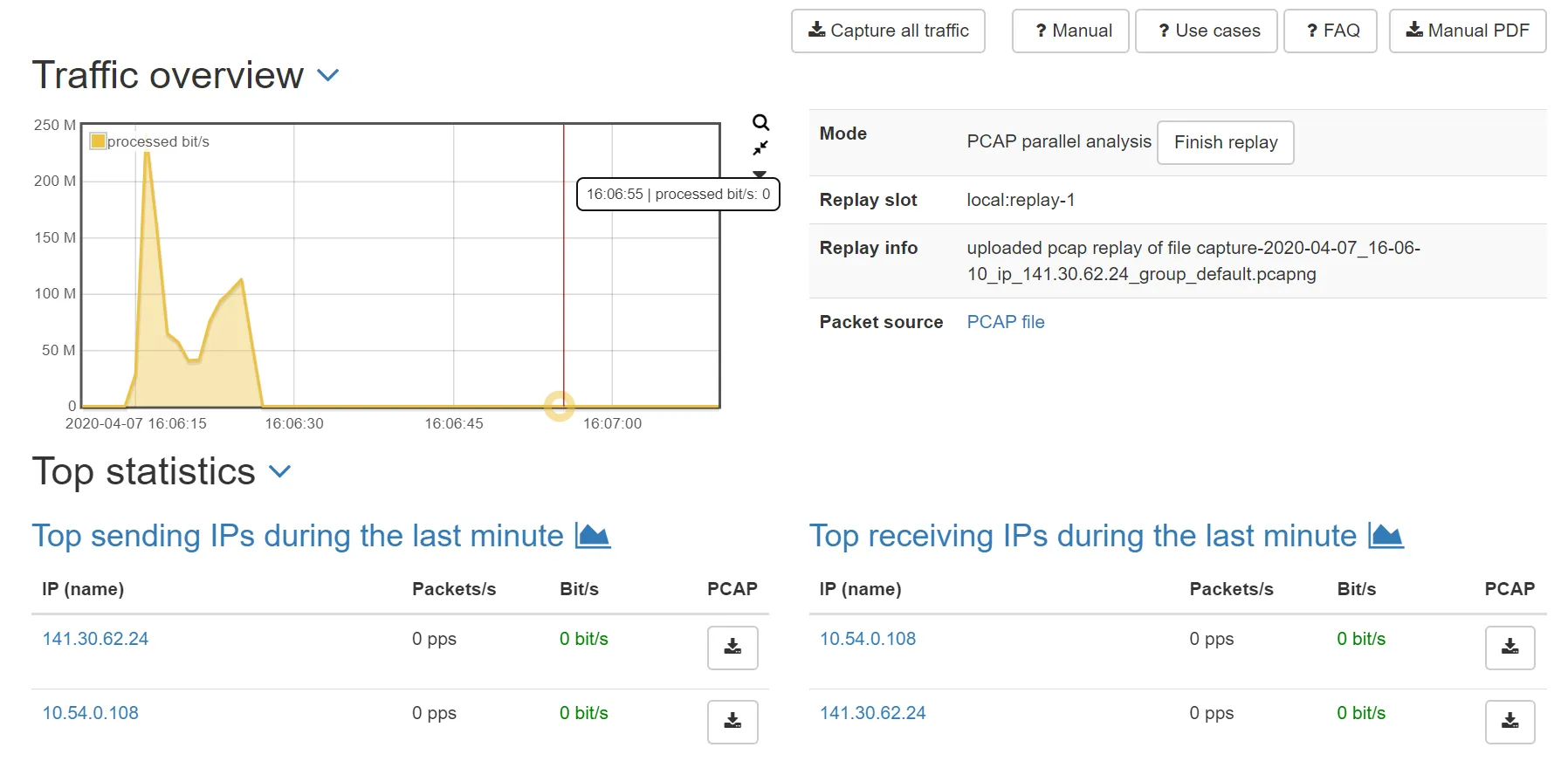Open the Manual help page
Screen dimensions: 1568x761
[1070, 31]
